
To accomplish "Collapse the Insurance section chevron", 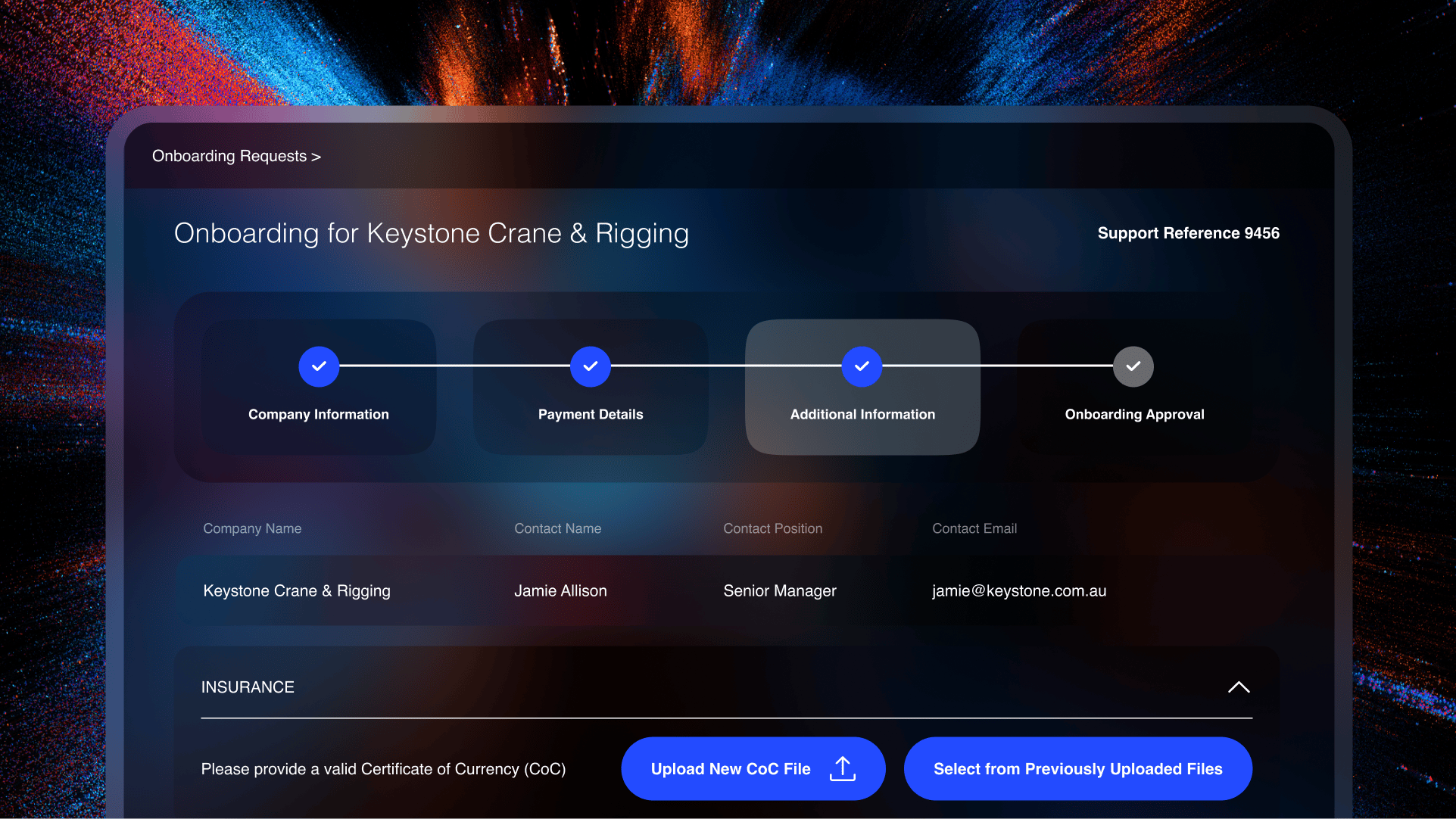I will coord(1238,687).
